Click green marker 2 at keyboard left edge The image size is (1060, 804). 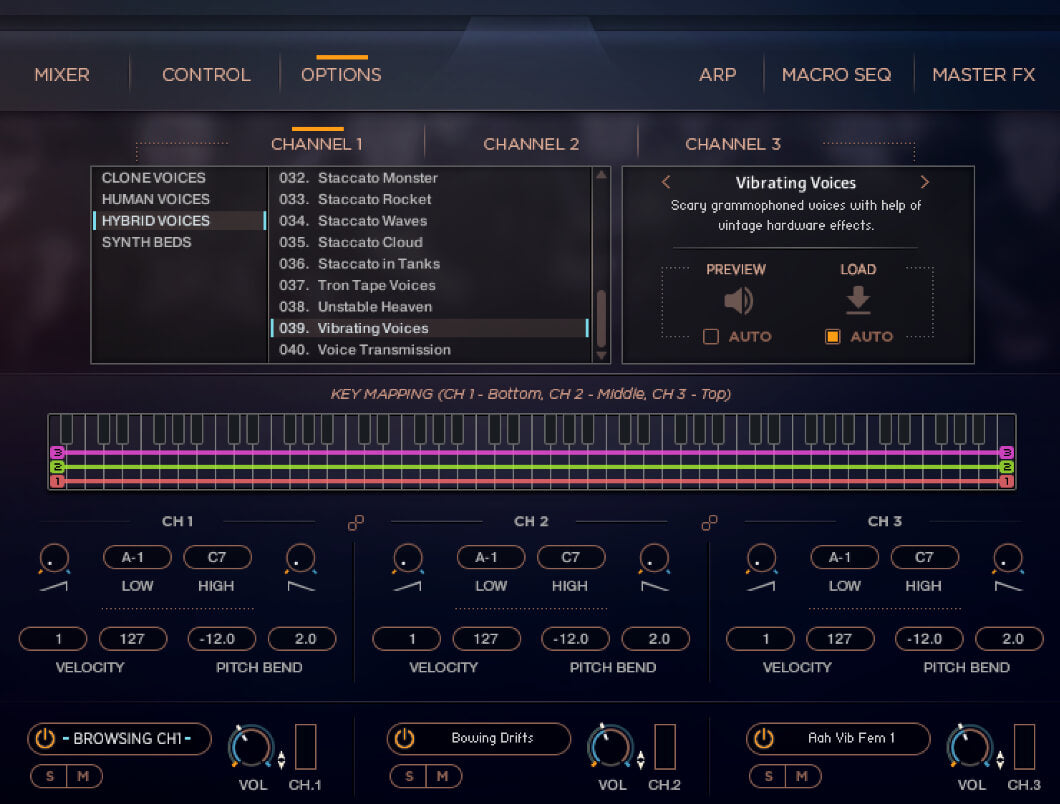pos(57,467)
